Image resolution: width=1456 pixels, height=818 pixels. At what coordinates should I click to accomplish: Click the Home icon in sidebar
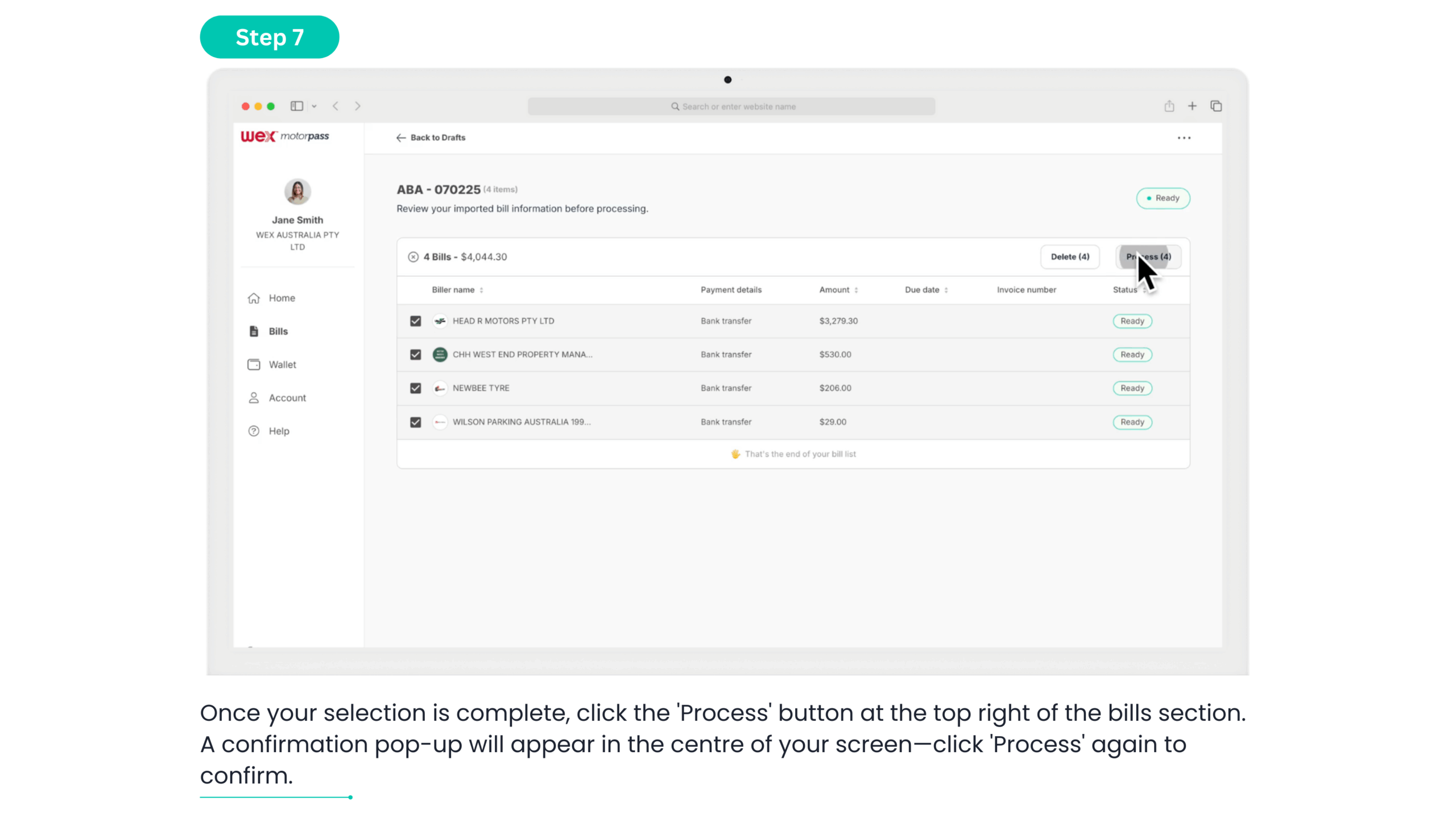click(x=254, y=298)
